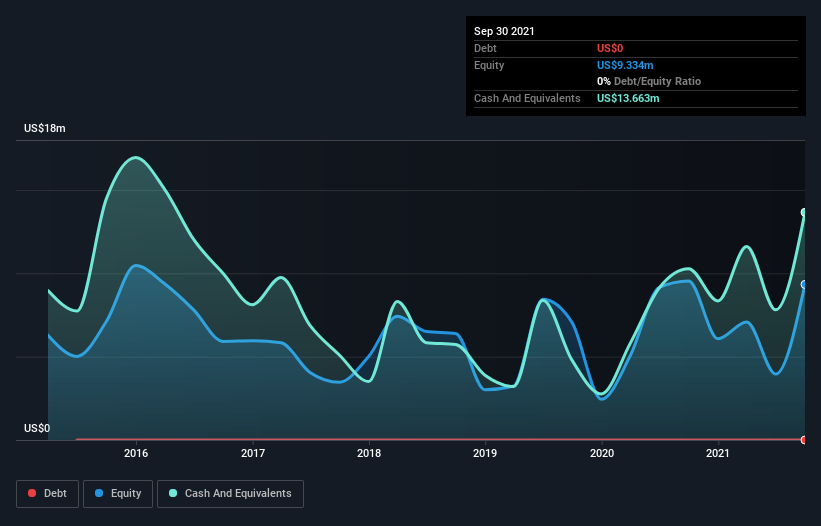Select the red Debt data point marker at chart end
Viewport: 821px width, 526px height.
[x=804, y=440]
